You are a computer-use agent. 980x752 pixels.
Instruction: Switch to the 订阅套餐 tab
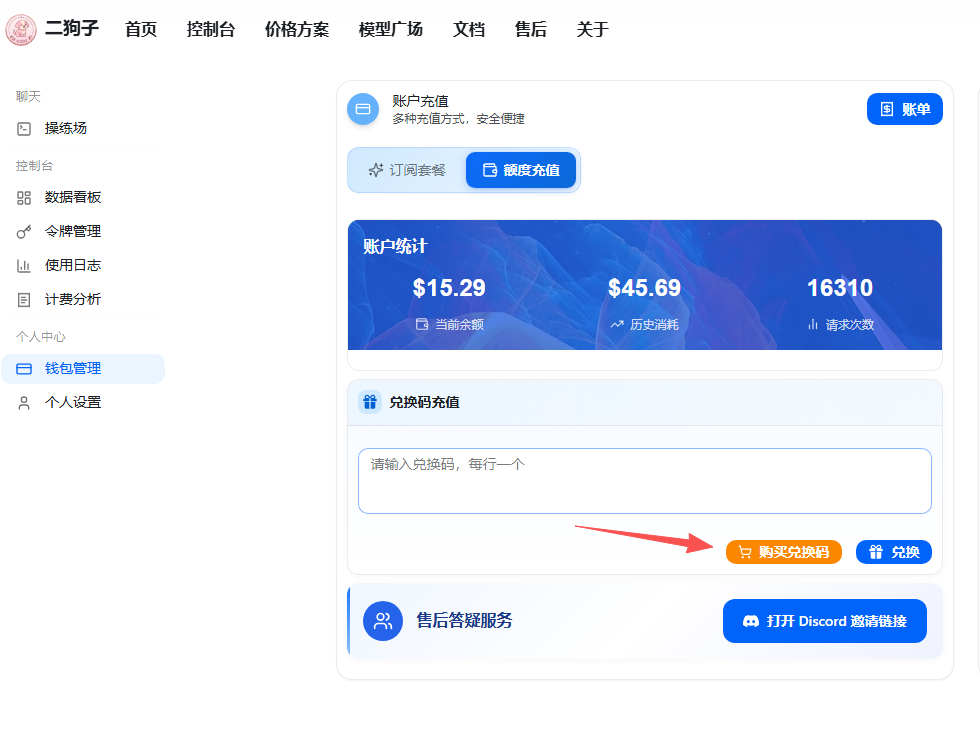tap(408, 170)
